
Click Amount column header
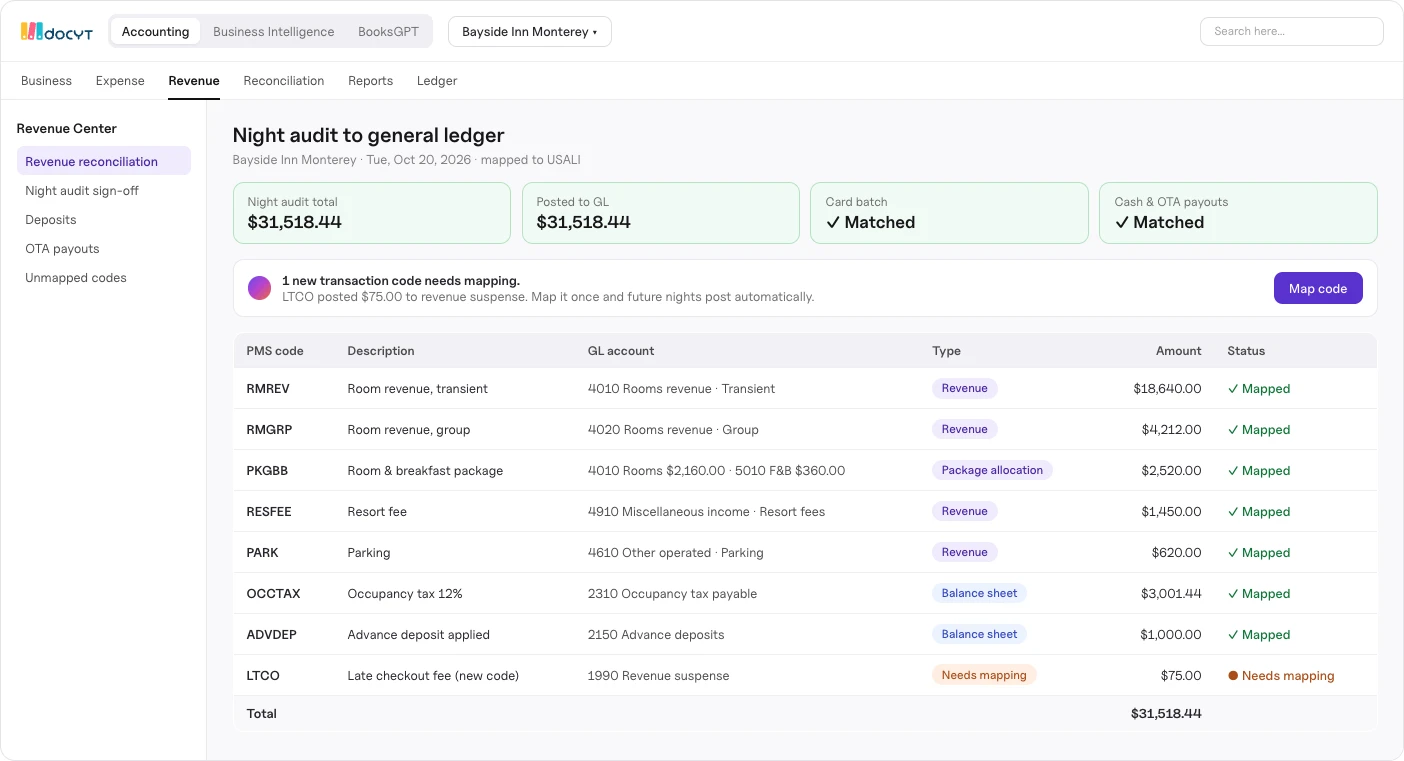click(x=1179, y=351)
